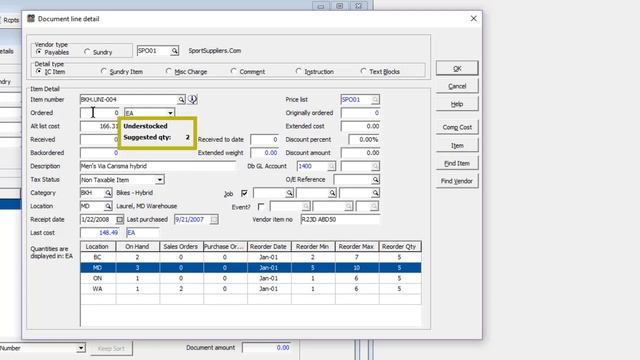Click Extended cost field
The height and width of the screenshot is (360, 640).
[x=360, y=126]
